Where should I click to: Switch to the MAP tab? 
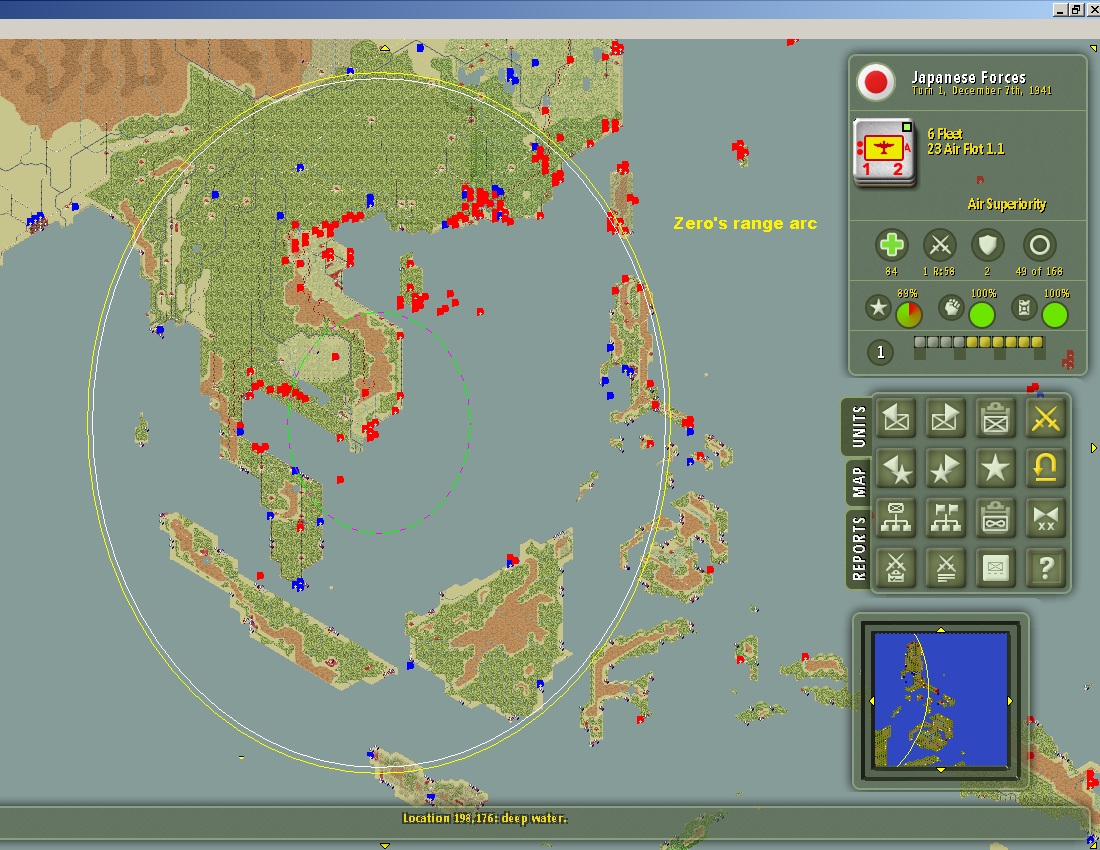[858, 483]
